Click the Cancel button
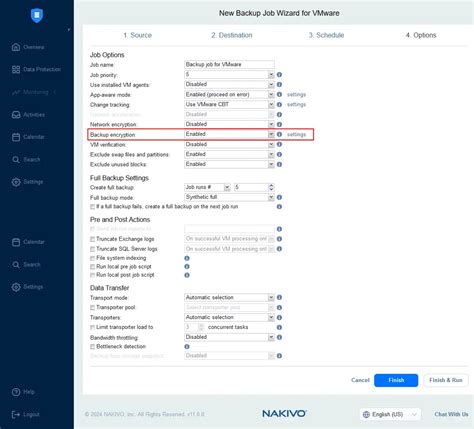 [x=360, y=380]
